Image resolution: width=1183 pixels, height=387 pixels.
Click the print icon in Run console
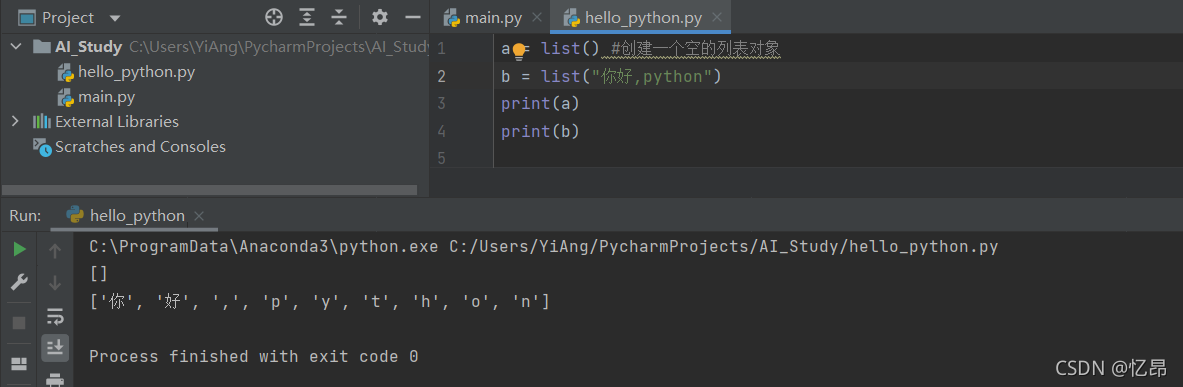[x=55, y=379]
